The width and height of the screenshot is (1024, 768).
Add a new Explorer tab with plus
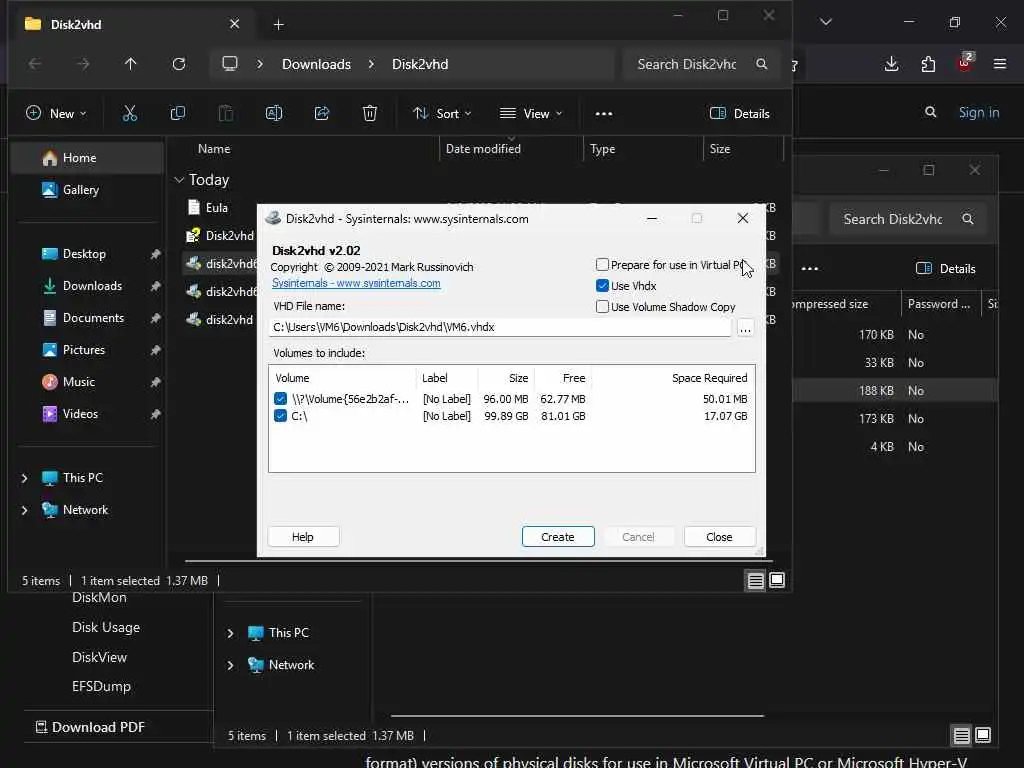(x=278, y=25)
